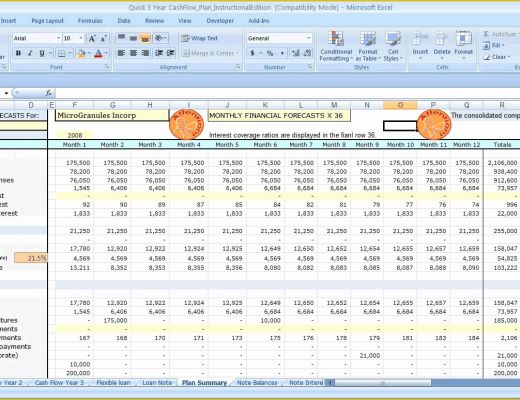Toggle Underline formatting

click(42, 53)
